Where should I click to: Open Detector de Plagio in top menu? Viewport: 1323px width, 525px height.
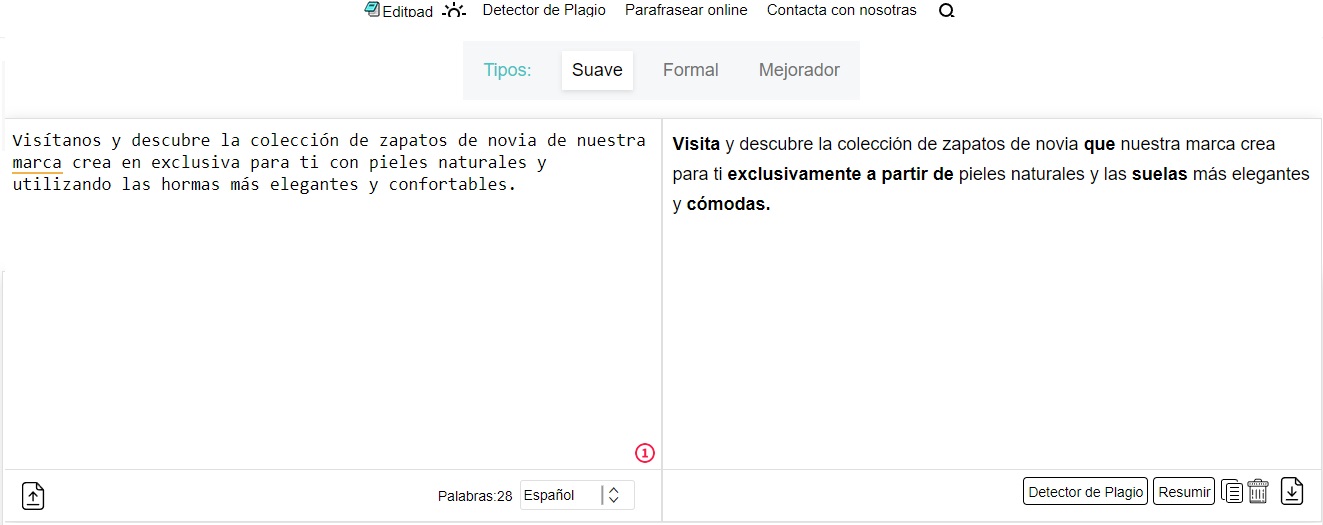544,10
